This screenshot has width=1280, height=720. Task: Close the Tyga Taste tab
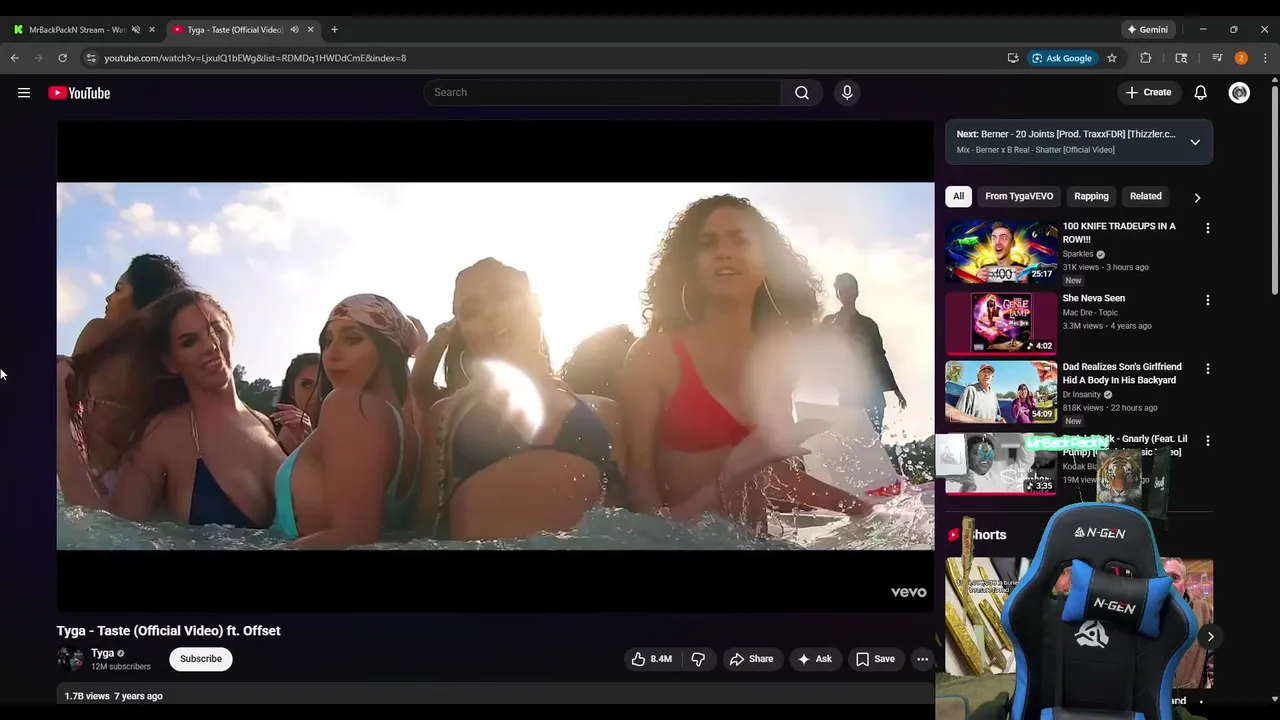point(310,30)
